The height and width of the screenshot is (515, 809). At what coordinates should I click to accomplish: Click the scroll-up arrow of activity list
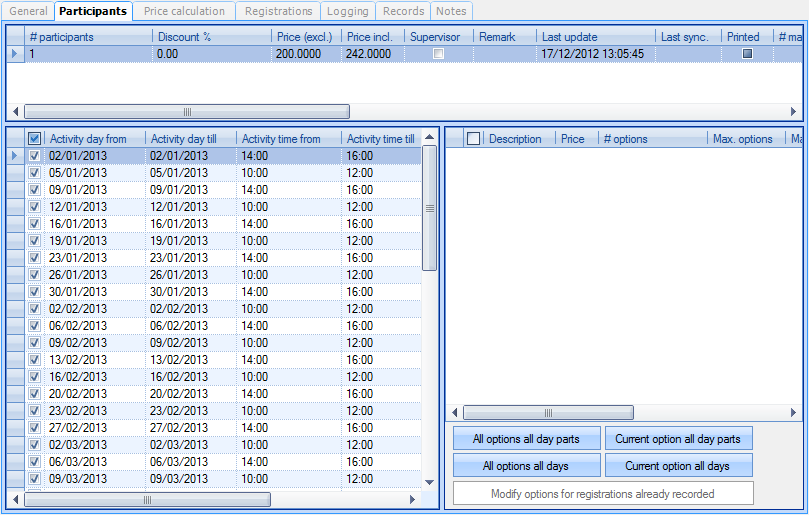pyautogui.click(x=430, y=136)
